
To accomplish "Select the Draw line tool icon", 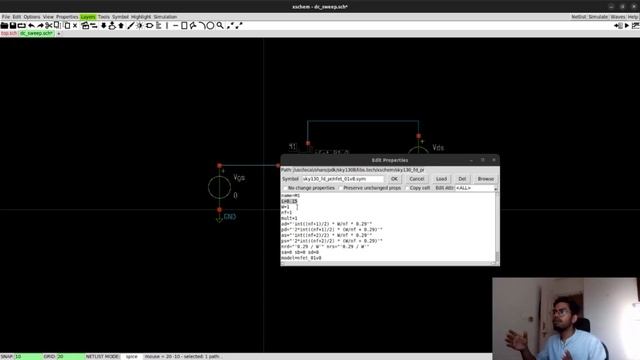I will [x=176, y=25].
